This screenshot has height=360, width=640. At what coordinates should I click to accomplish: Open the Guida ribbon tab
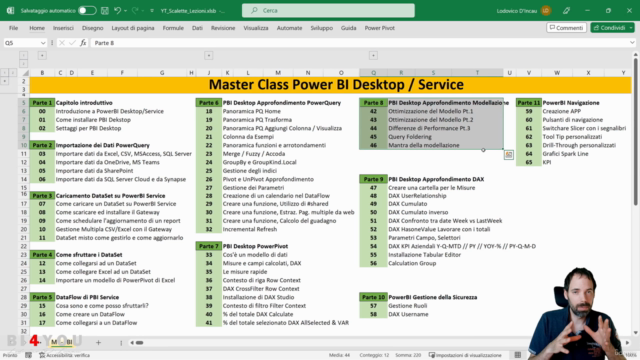click(x=349, y=28)
